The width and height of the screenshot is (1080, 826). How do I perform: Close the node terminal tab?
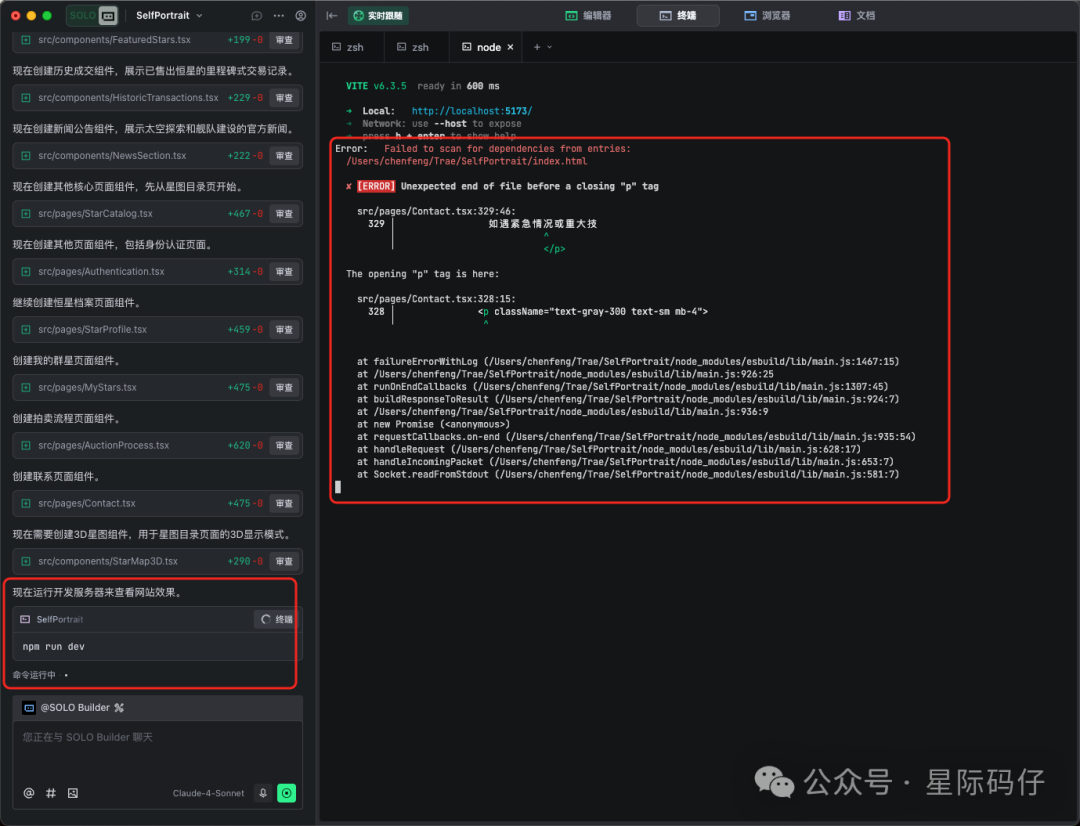click(x=509, y=46)
